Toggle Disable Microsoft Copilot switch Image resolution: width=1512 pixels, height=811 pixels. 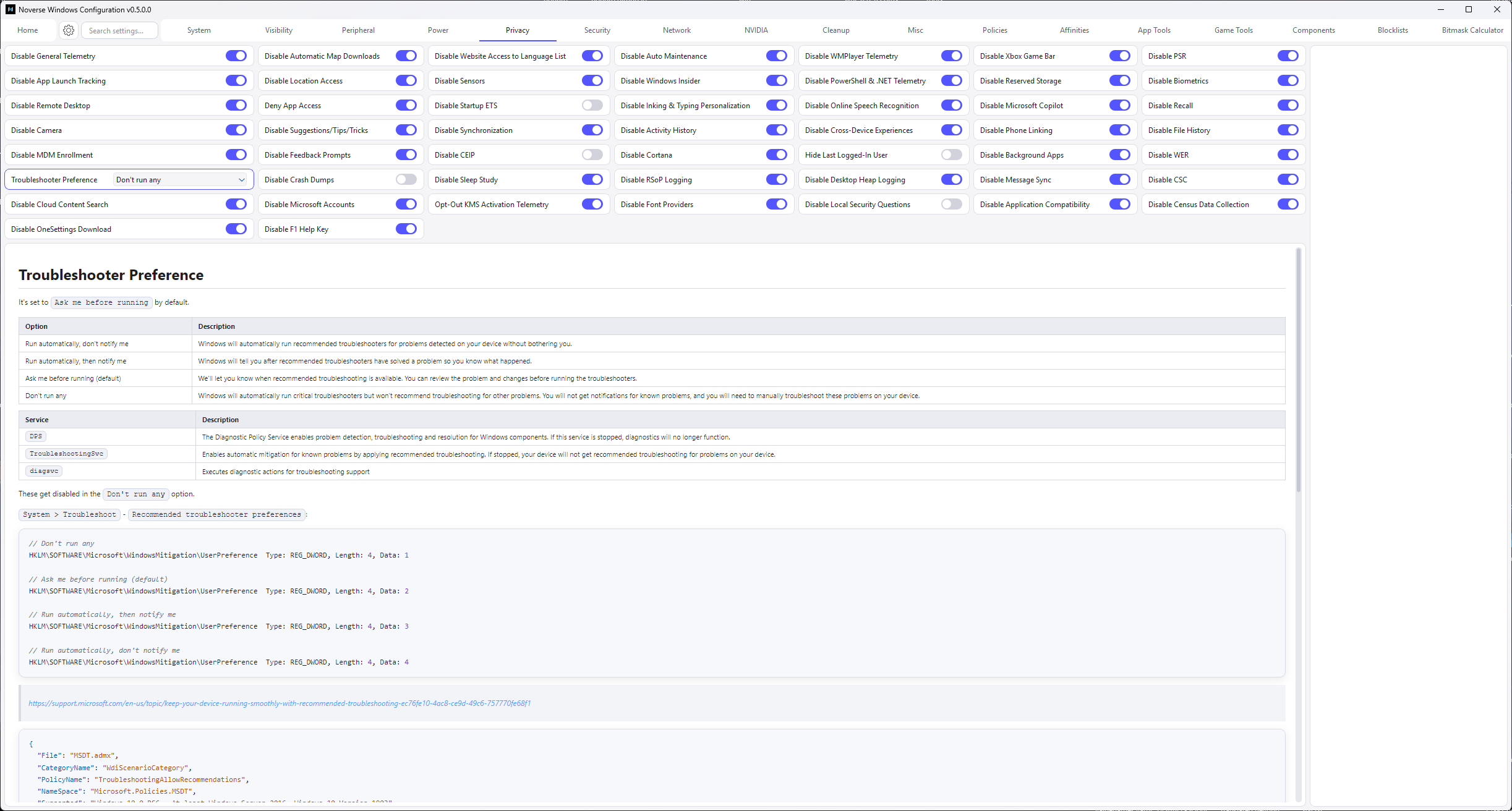(1119, 106)
